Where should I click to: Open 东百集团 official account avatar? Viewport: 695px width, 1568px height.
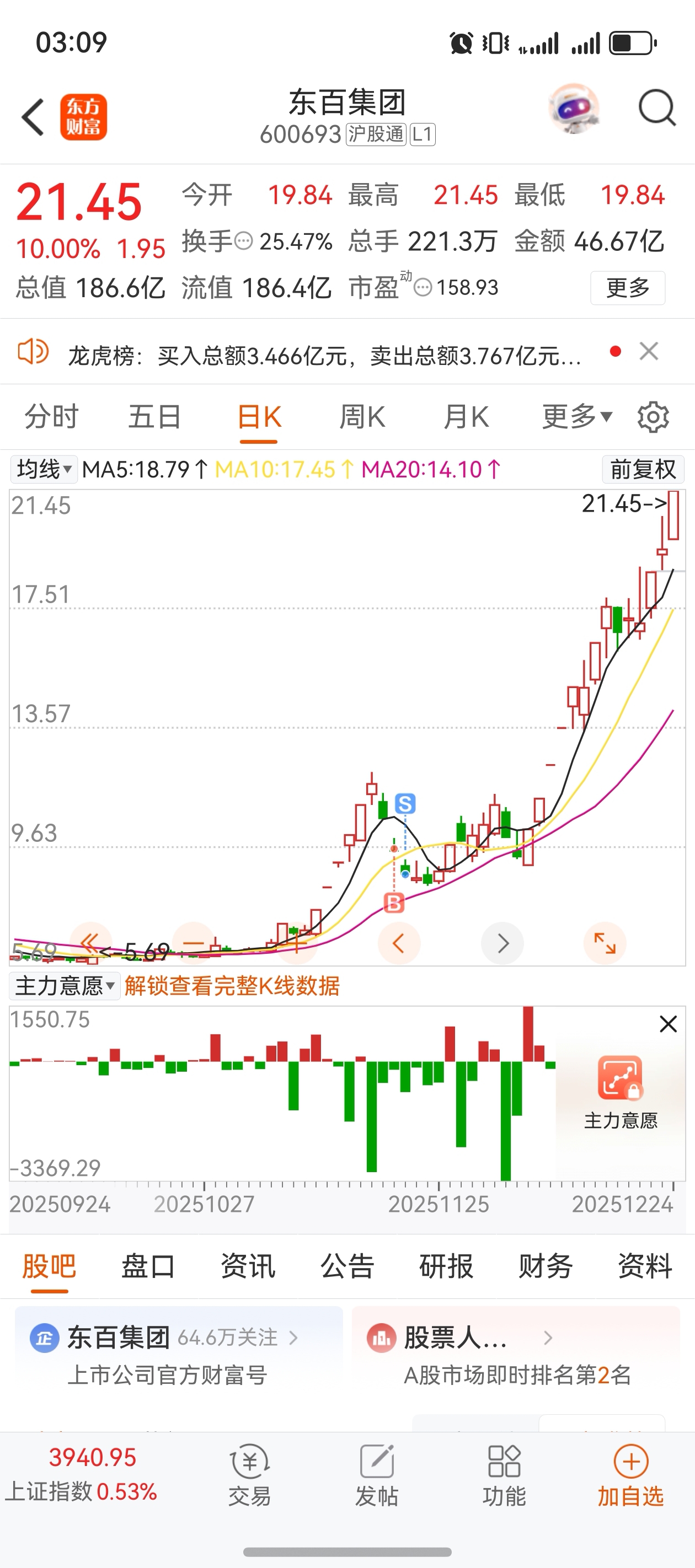45,1338
